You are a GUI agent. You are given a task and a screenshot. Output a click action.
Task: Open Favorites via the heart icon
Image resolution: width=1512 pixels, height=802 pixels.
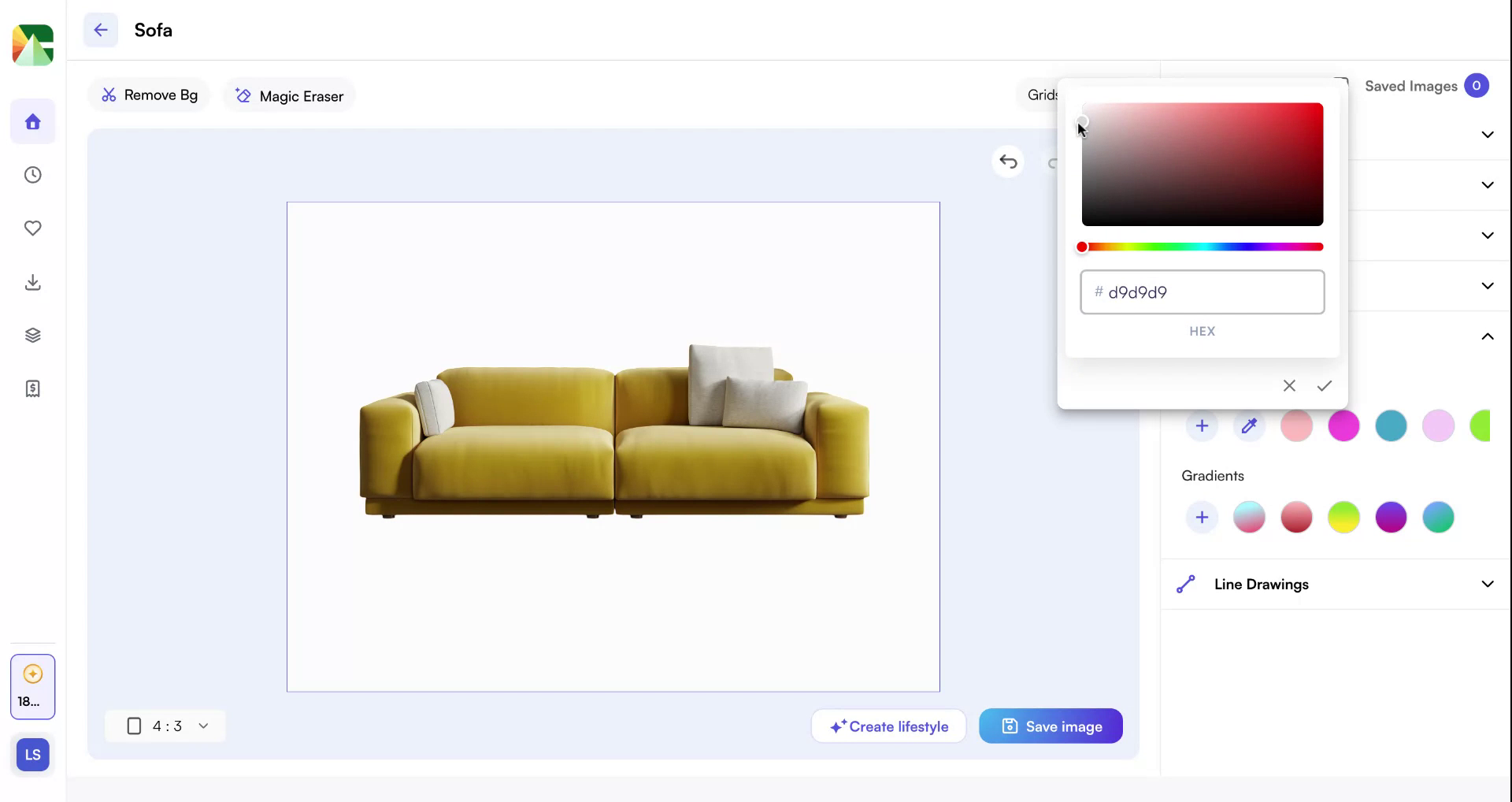32,228
